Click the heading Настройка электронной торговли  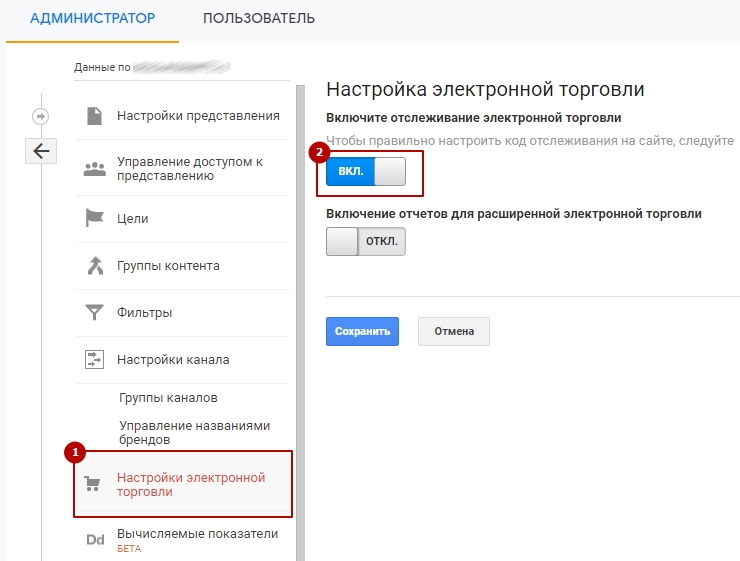[485, 89]
